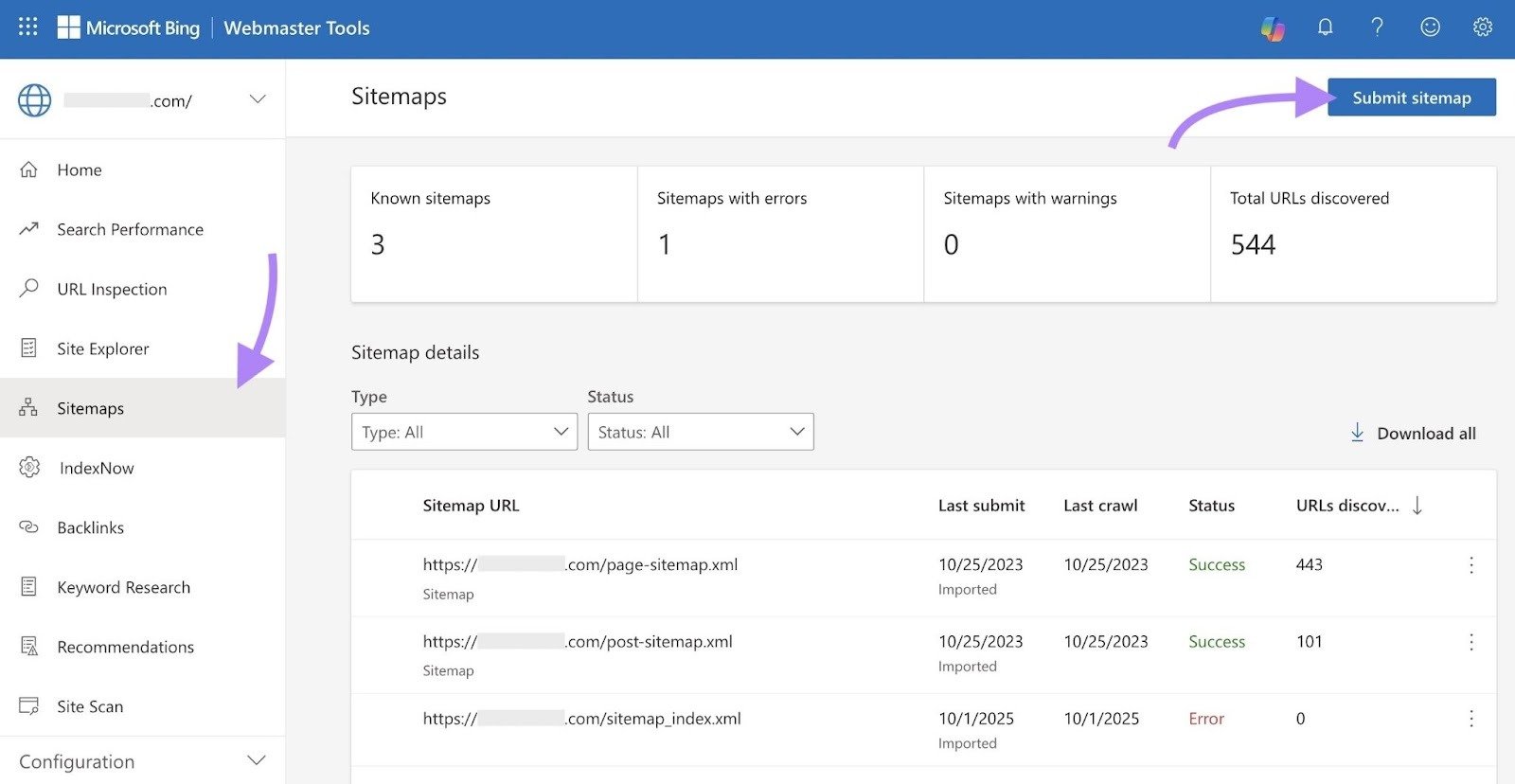Viewport: 1515px width, 784px height.
Task: Open the page-sitemap.xml URL
Action: [580, 564]
